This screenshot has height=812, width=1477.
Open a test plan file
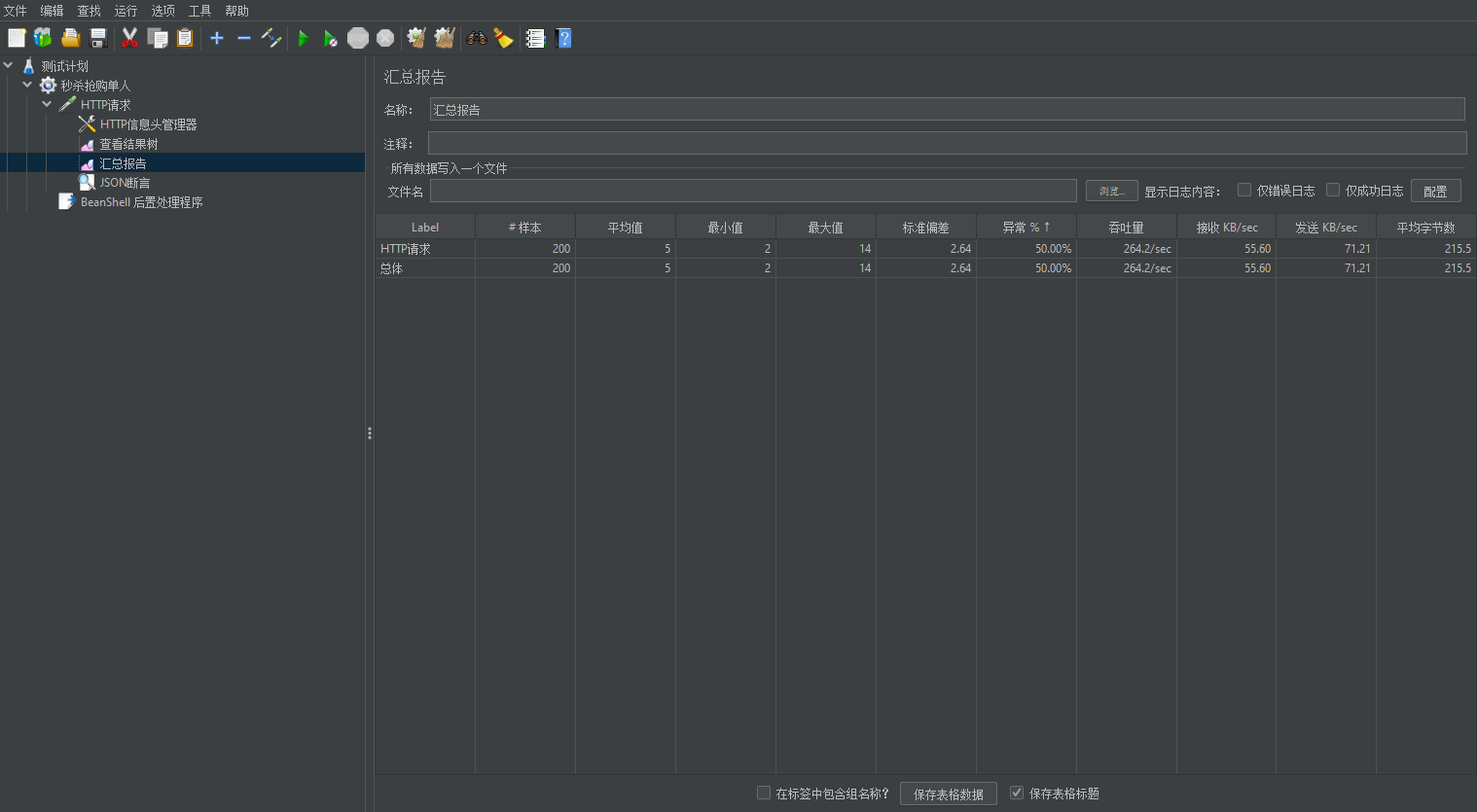point(71,38)
